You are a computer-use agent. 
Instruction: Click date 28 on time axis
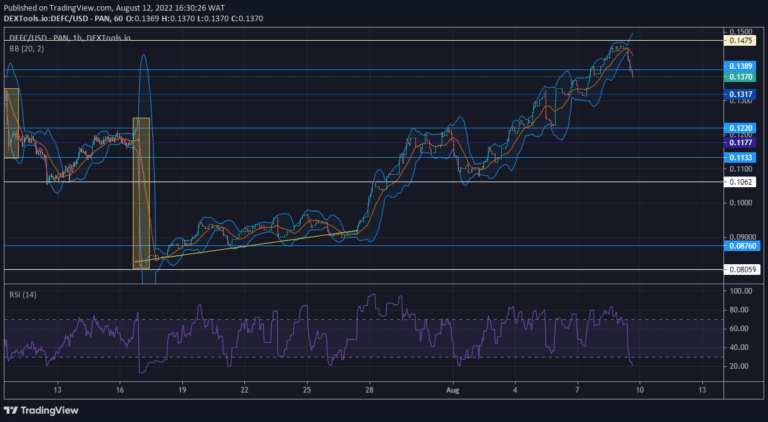point(369,390)
